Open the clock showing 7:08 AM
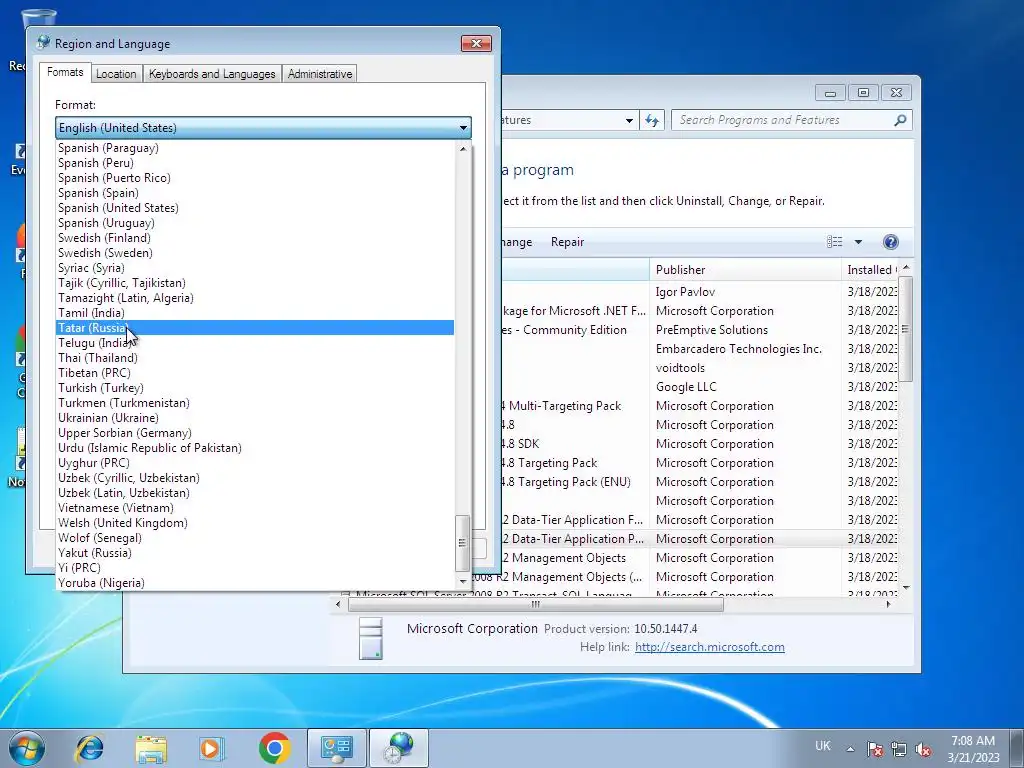The height and width of the screenshot is (768, 1024). (x=973, y=748)
